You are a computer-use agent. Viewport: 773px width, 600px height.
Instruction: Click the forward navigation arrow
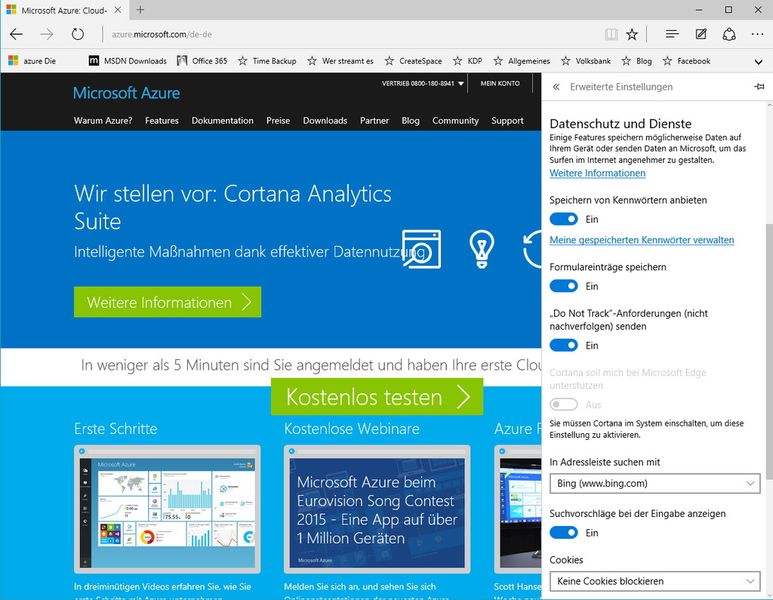point(47,34)
